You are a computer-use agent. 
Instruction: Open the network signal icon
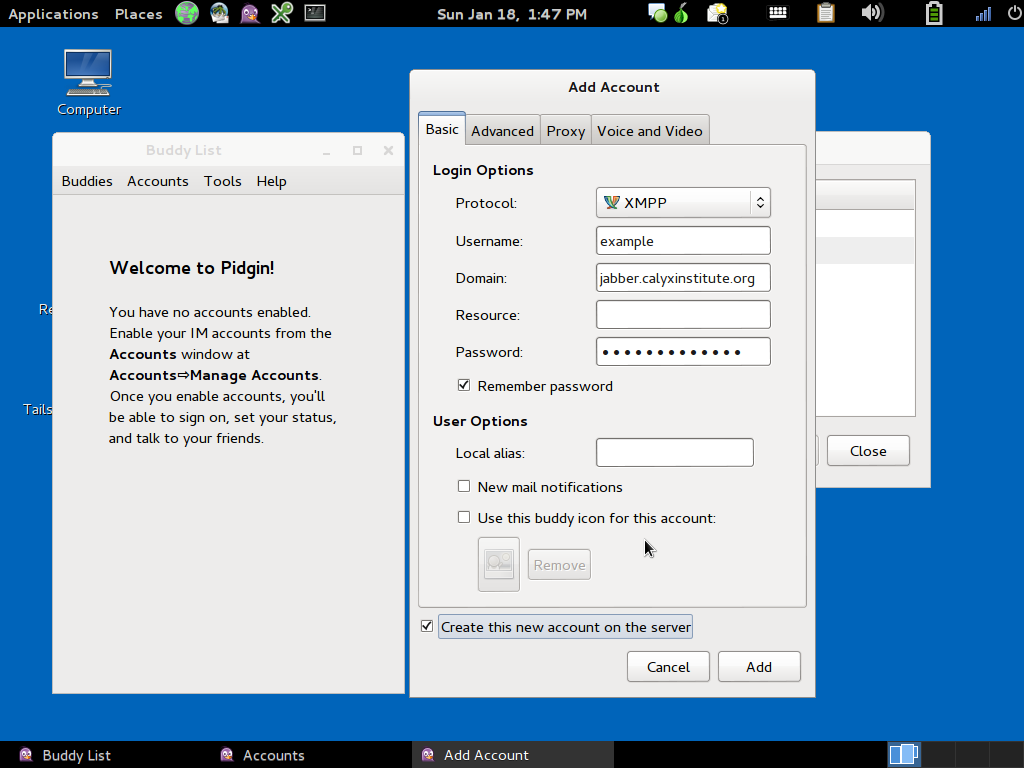(x=983, y=14)
